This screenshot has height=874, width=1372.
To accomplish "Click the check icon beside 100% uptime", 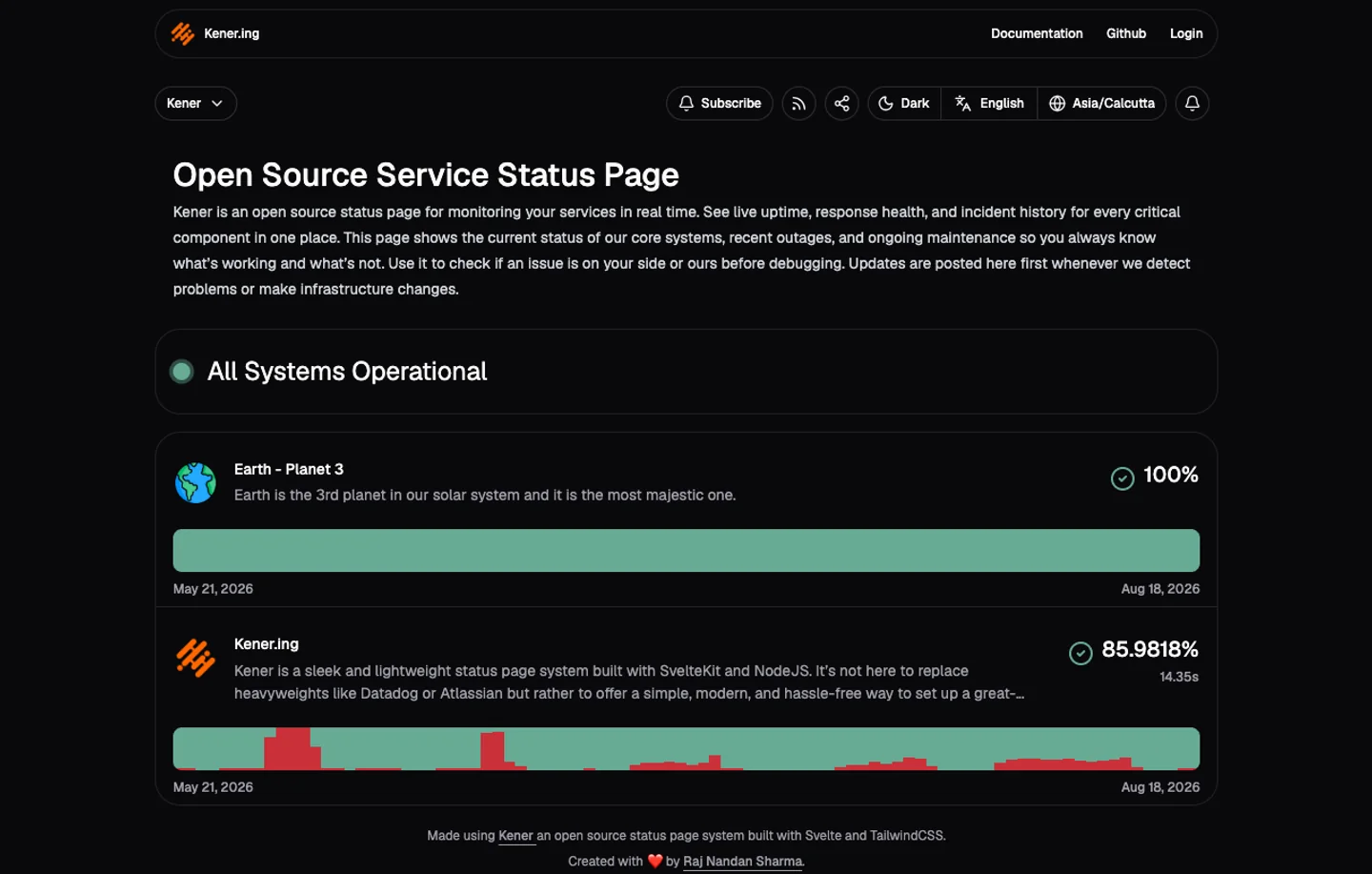I will (x=1122, y=478).
